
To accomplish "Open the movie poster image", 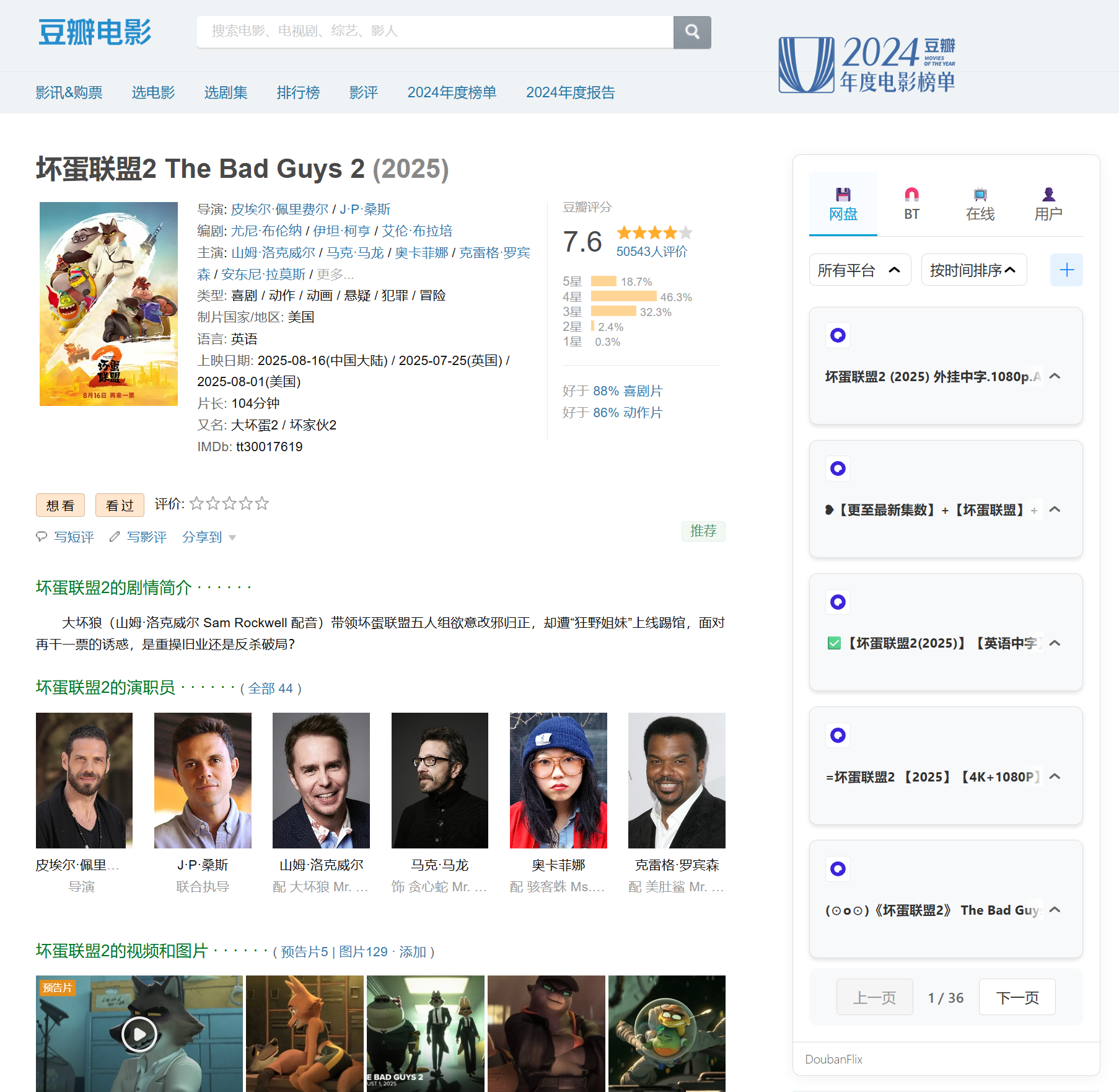I will pos(108,304).
